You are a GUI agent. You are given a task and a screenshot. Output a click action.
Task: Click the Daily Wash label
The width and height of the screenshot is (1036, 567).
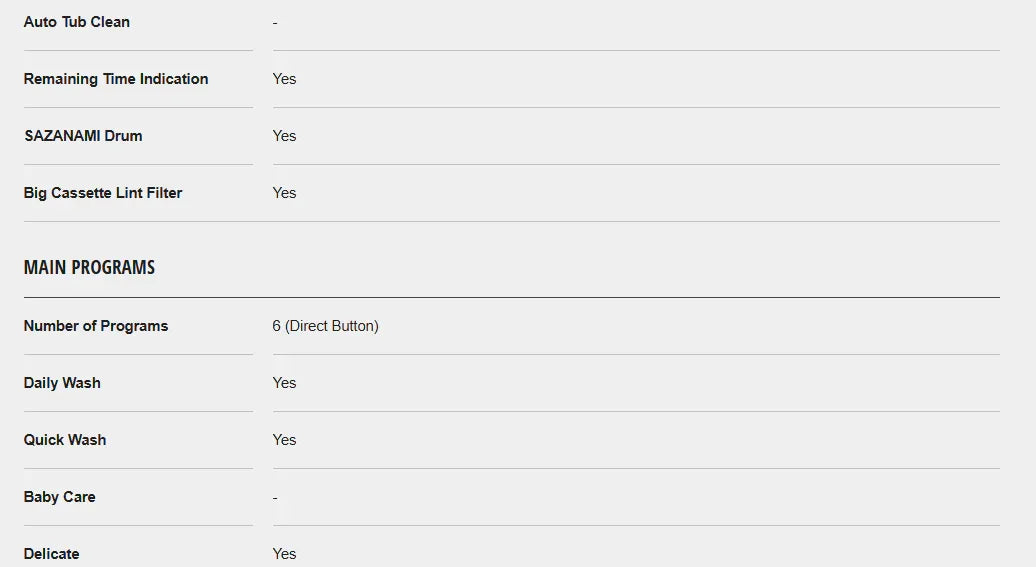tap(62, 383)
